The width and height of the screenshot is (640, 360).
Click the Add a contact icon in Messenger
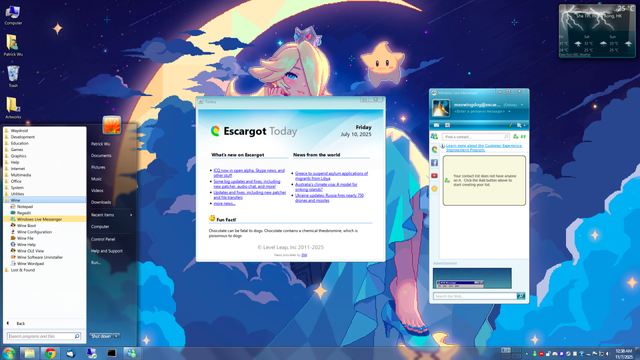pos(516,137)
